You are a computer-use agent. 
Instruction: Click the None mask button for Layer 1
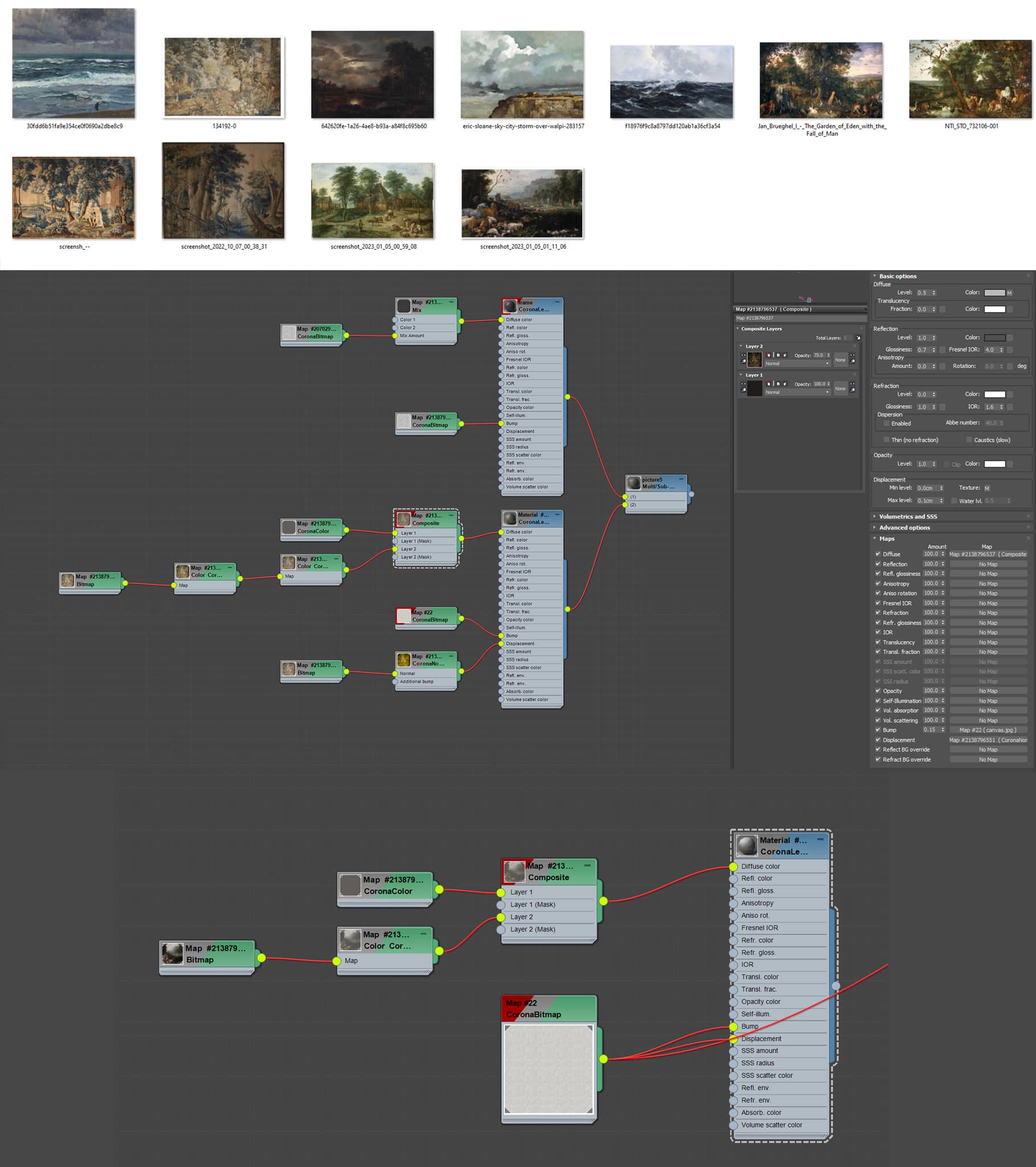click(x=840, y=388)
